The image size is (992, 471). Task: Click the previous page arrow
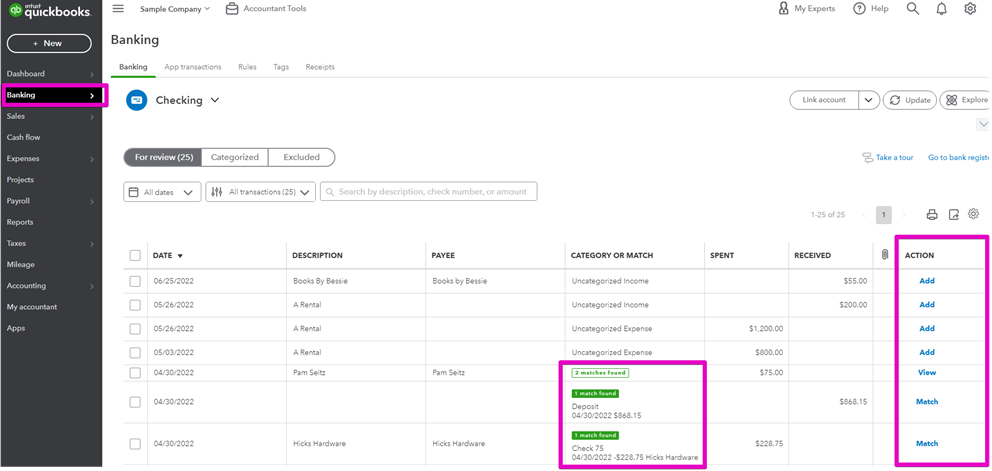tap(864, 215)
